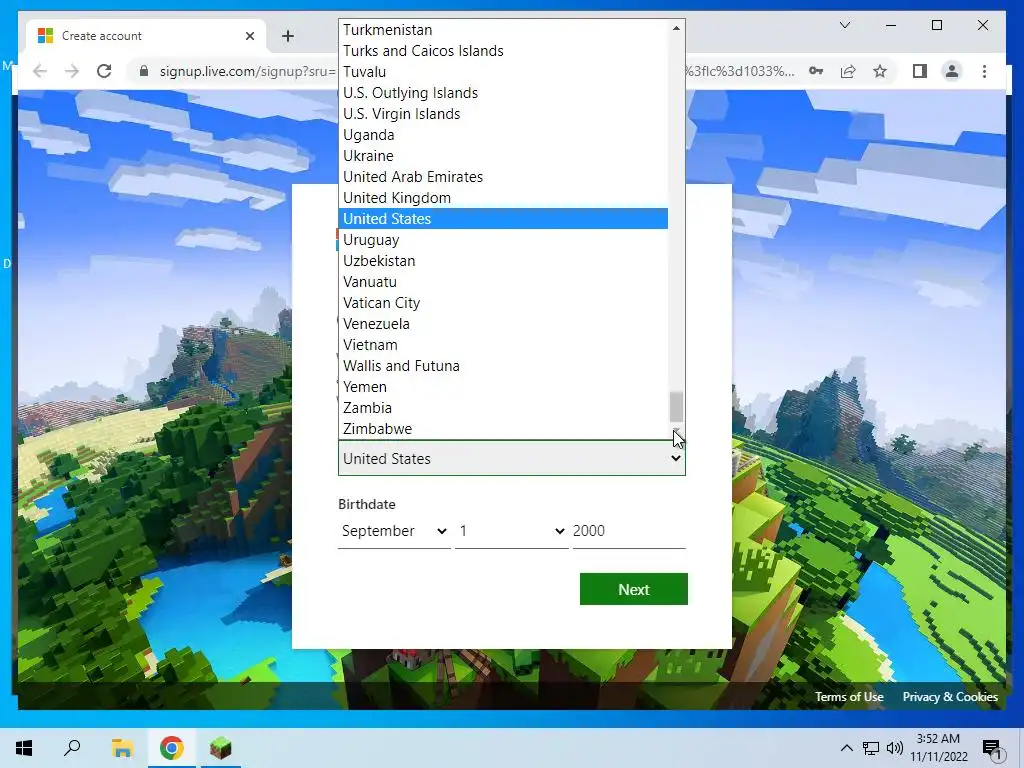Select United Arab Emirates
1024x768 pixels.
tap(503, 177)
